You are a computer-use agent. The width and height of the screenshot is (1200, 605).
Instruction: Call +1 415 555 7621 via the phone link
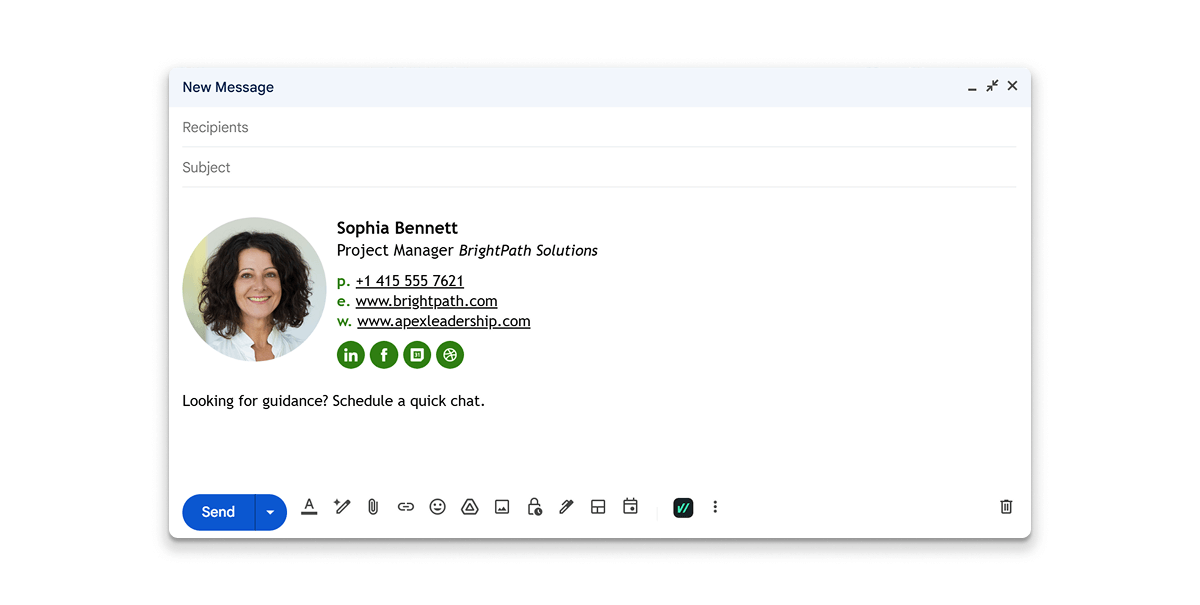point(410,281)
